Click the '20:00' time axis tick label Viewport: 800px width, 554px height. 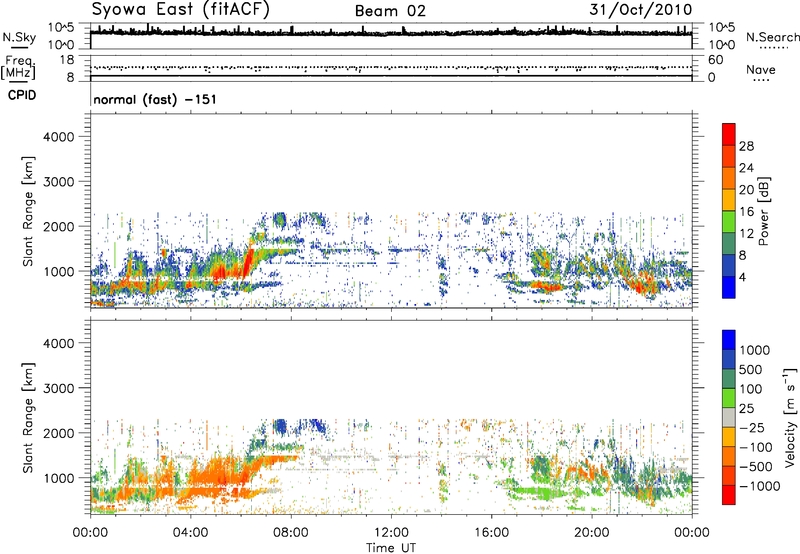click(591, 533)
